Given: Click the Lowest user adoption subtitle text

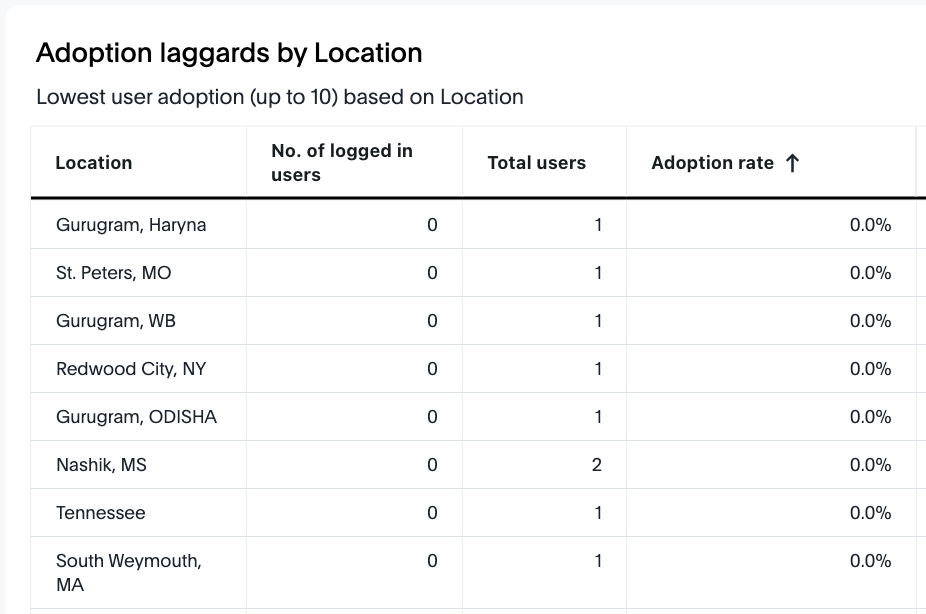Looking at the screenshot, I should coord(280,97).
